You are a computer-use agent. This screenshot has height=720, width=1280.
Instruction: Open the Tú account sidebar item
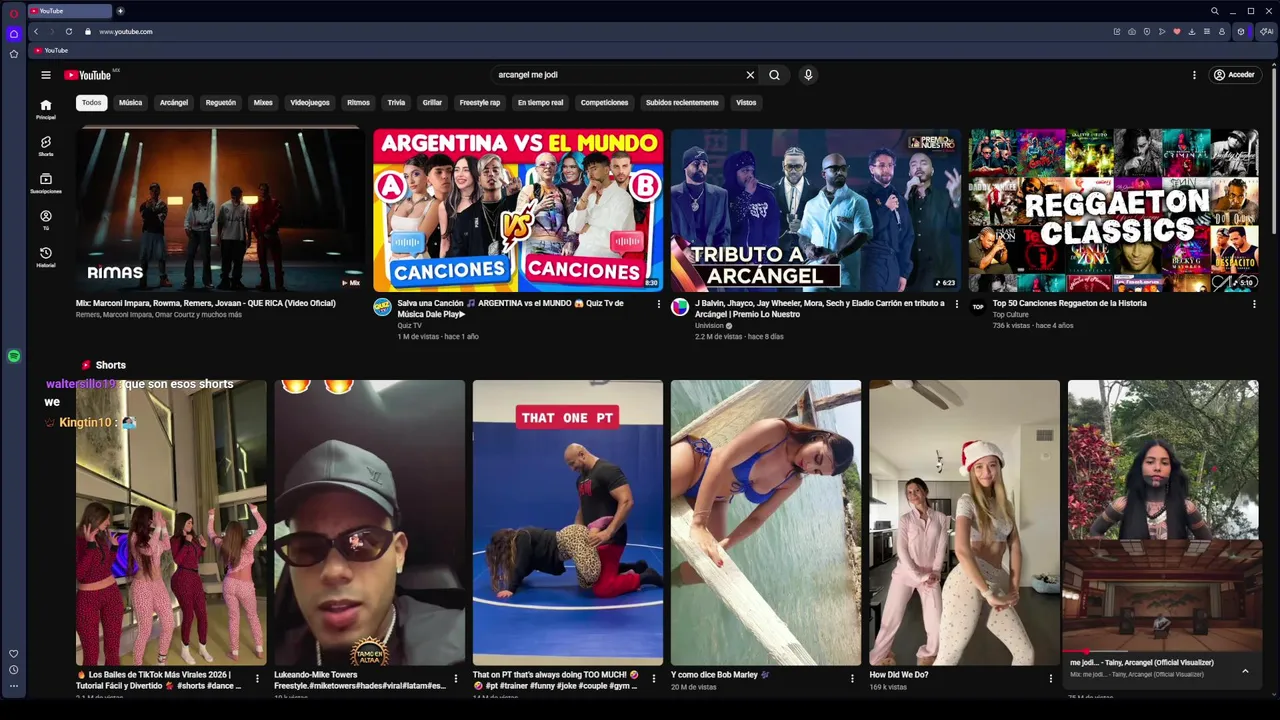pyautogui.click(x=45, y=221)
